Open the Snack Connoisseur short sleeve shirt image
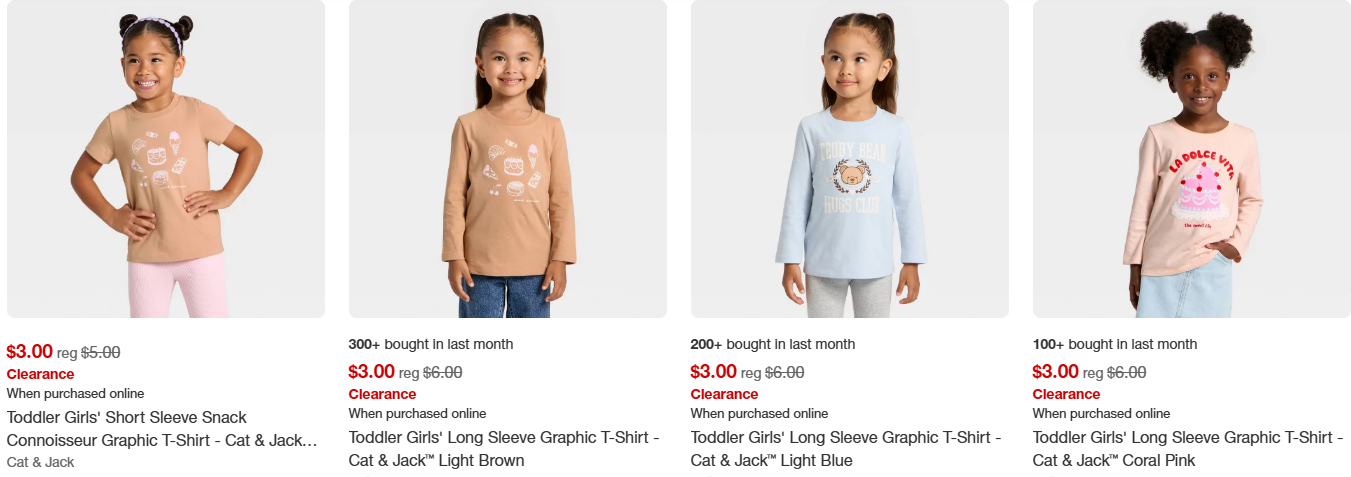The height and width of the screenshot is (477, 1351). (166, 159)
